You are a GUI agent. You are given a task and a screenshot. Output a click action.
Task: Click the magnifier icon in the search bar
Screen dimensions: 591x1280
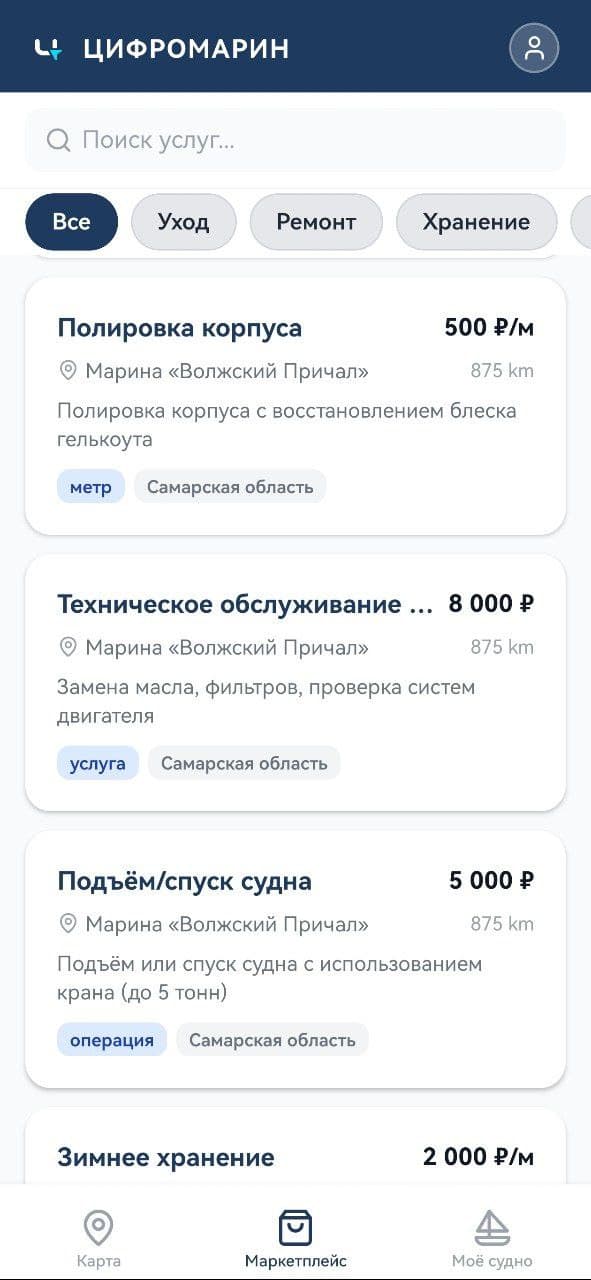58,140
